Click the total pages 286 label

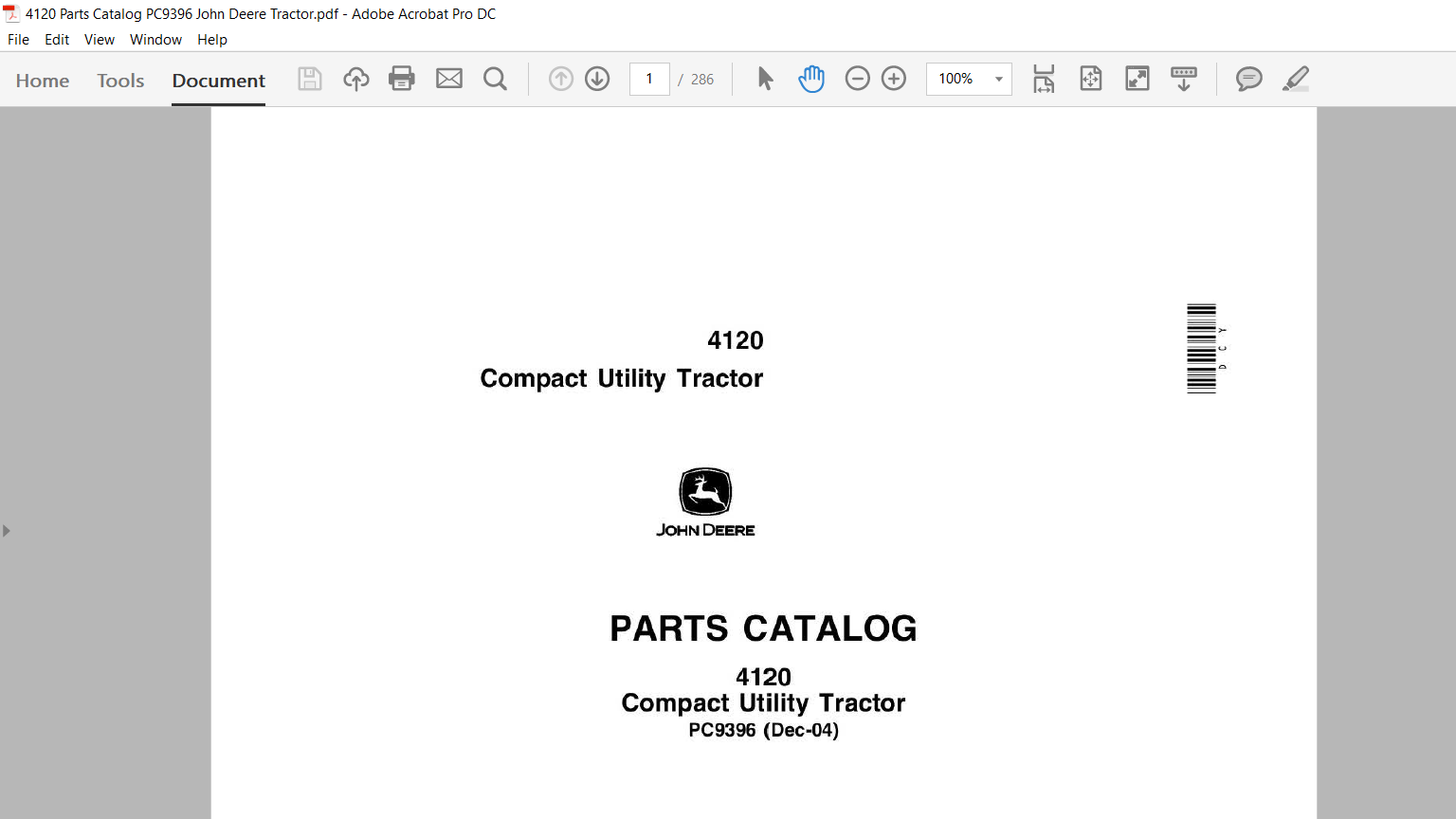702,80
